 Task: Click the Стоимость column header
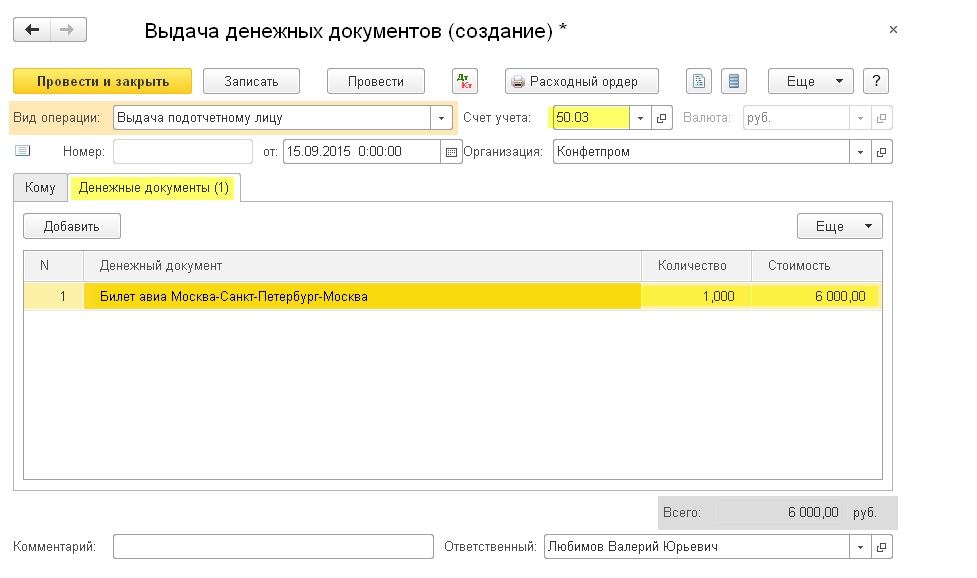pyautogui.click(x=816, y=266)
